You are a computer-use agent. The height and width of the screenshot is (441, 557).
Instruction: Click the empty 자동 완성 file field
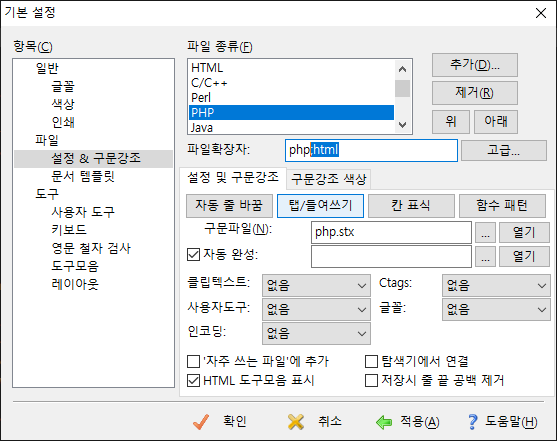(391, 256)
